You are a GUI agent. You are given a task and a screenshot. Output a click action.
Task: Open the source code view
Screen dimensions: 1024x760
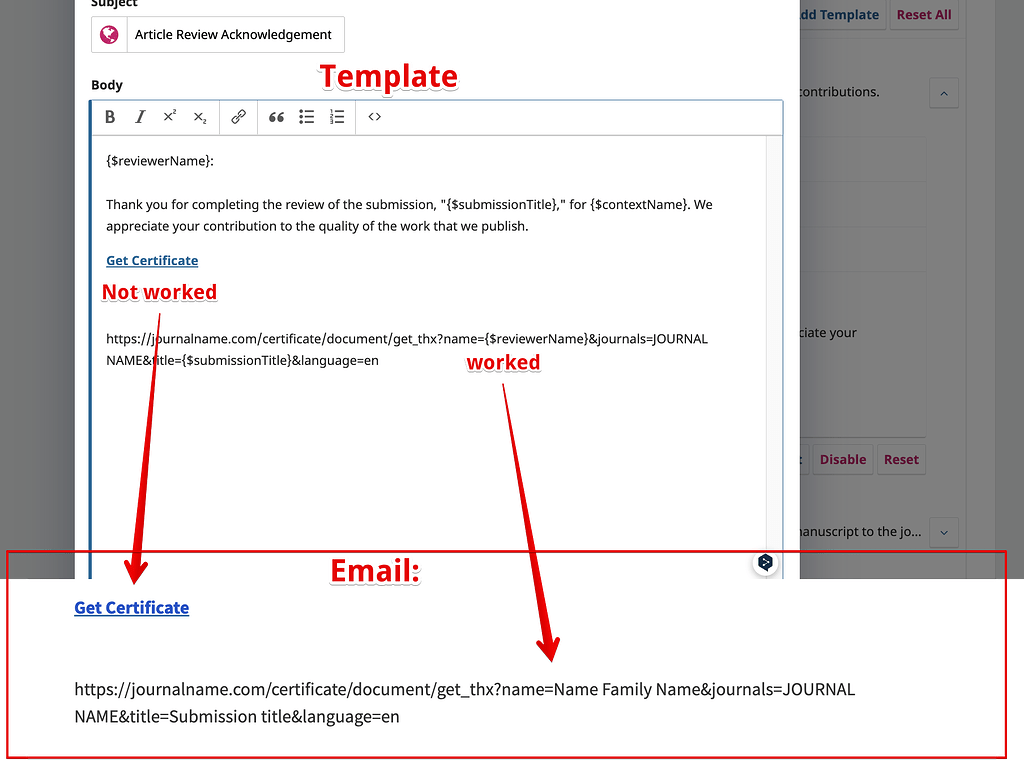point(374,117)
